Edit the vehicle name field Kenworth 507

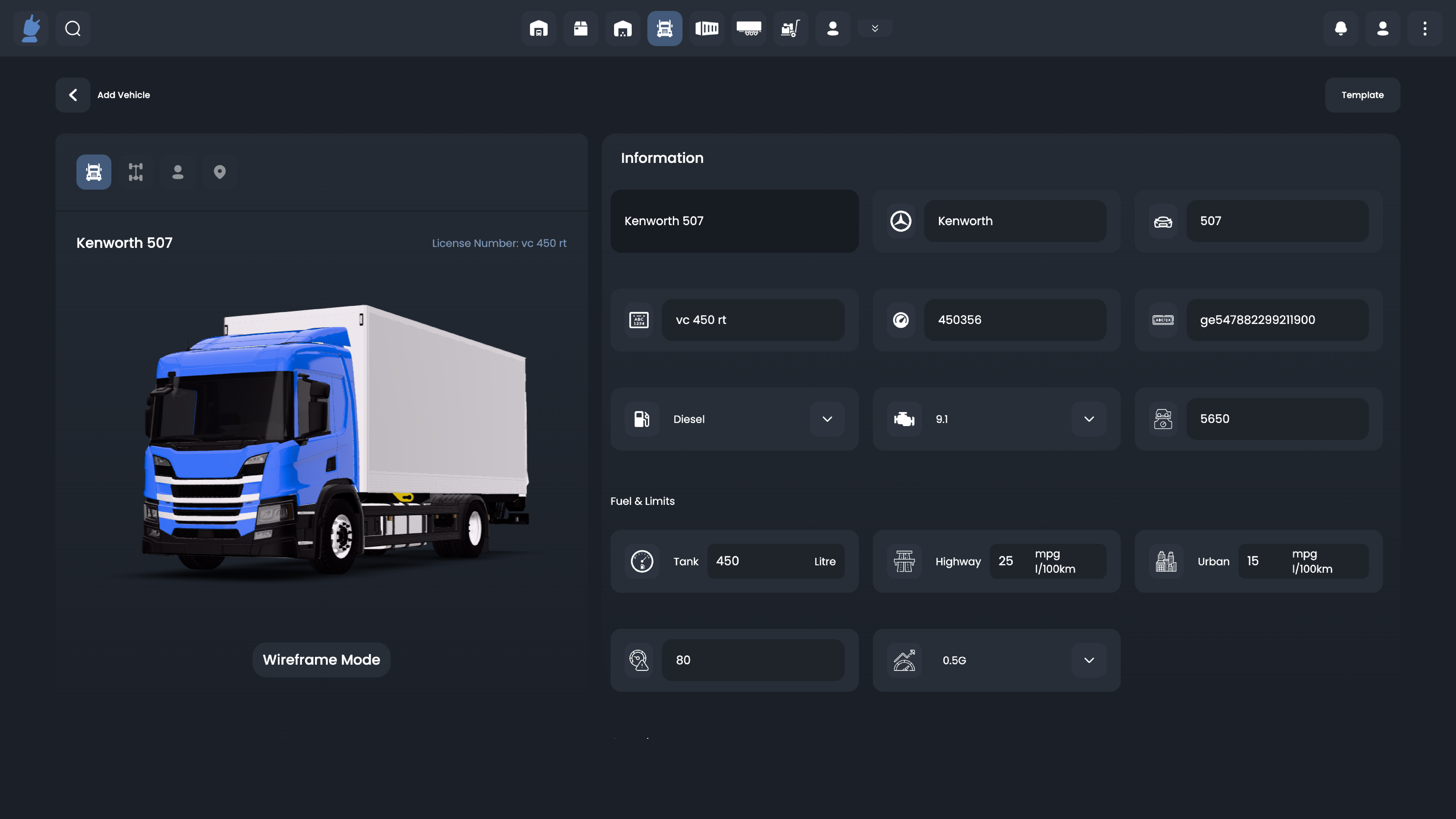734,221
